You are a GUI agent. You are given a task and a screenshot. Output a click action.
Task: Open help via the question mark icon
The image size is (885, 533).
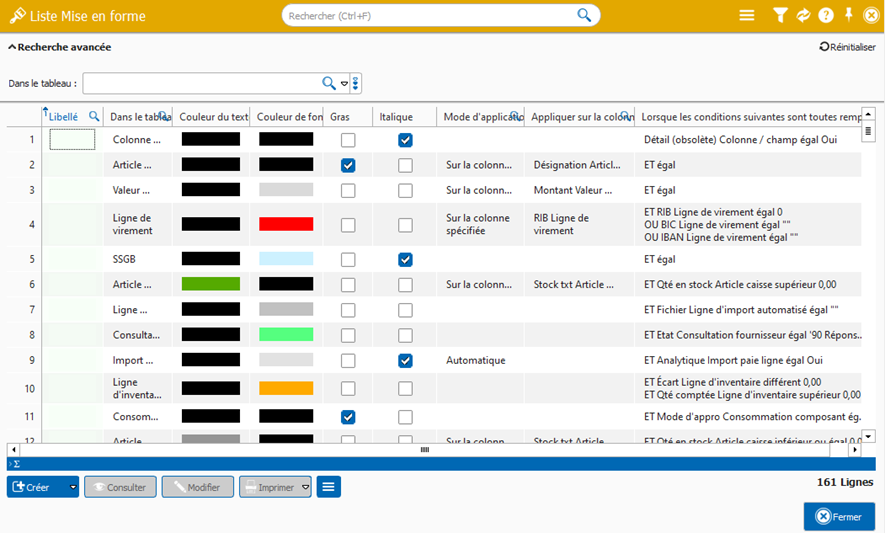click(x=826, y=15)
